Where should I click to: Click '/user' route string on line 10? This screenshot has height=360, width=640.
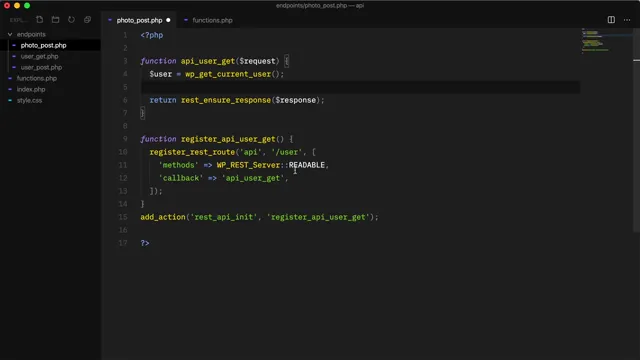287,152
